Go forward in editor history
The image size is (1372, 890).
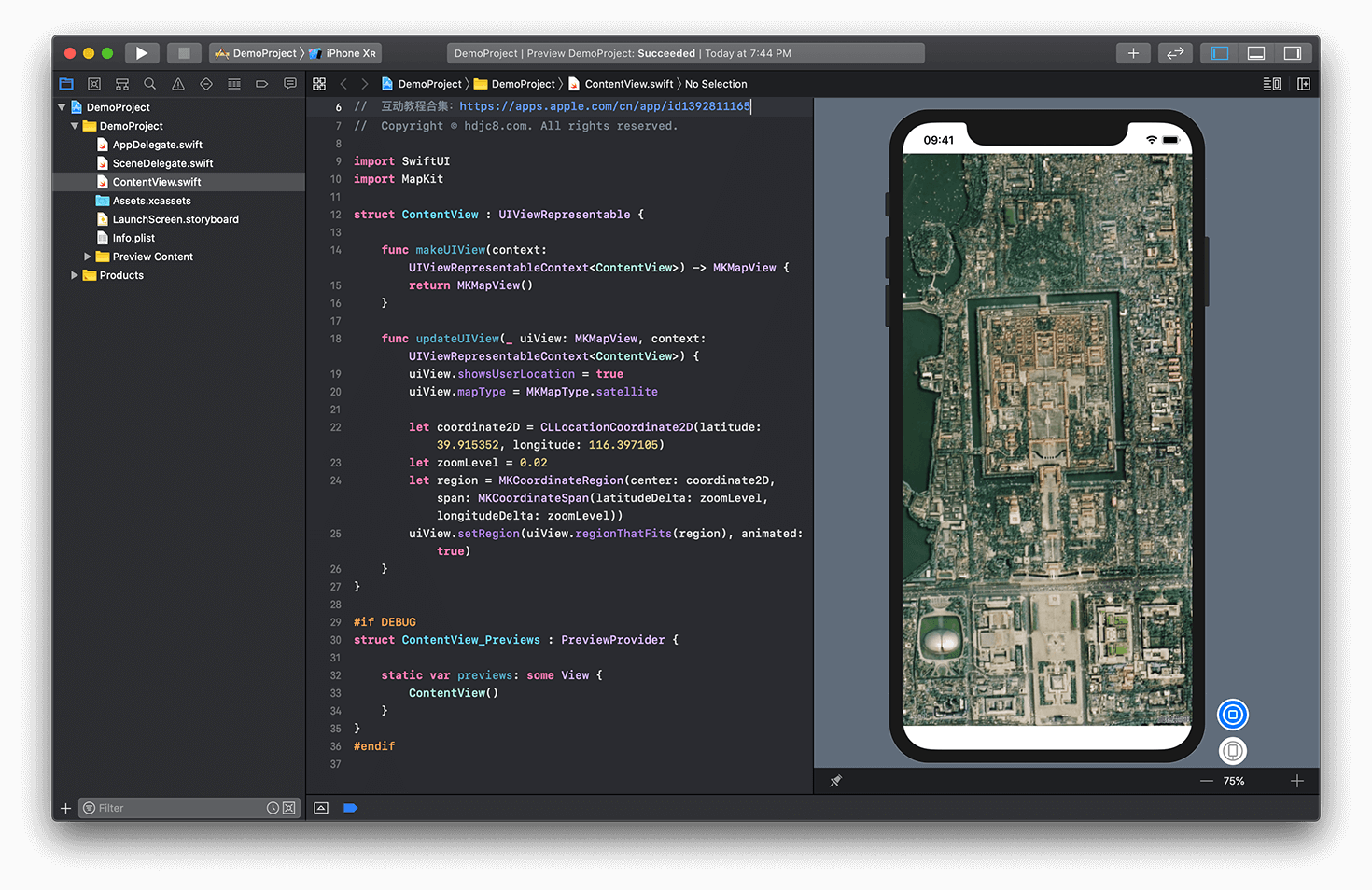(x=365, y=84)
